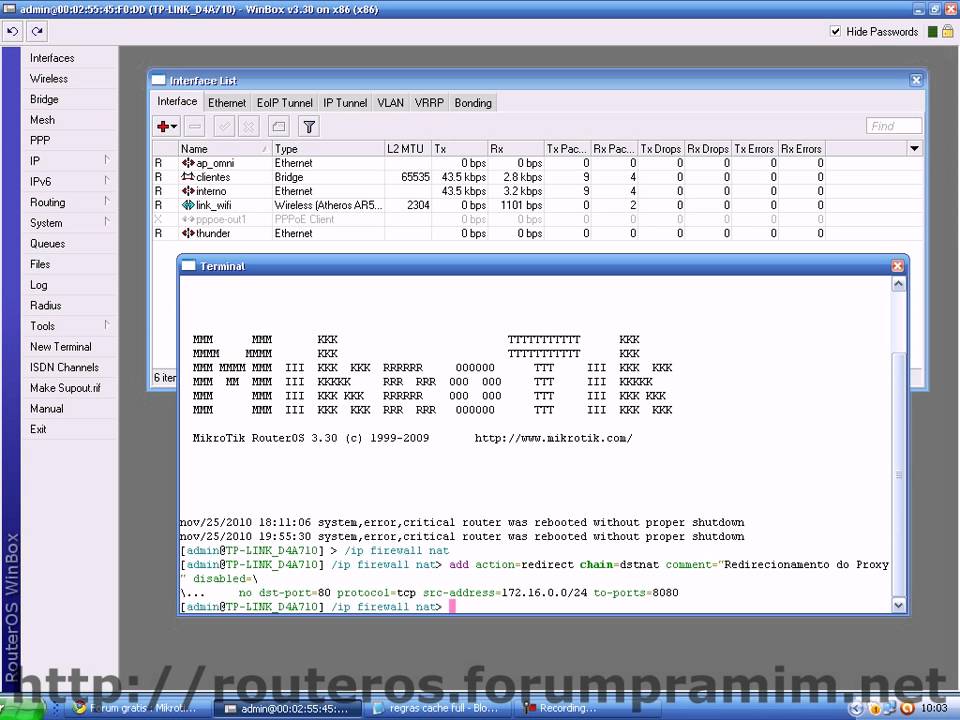Sort by the Tx Drops column header
The image size is (960, 720).
click(x=661, y=149)
